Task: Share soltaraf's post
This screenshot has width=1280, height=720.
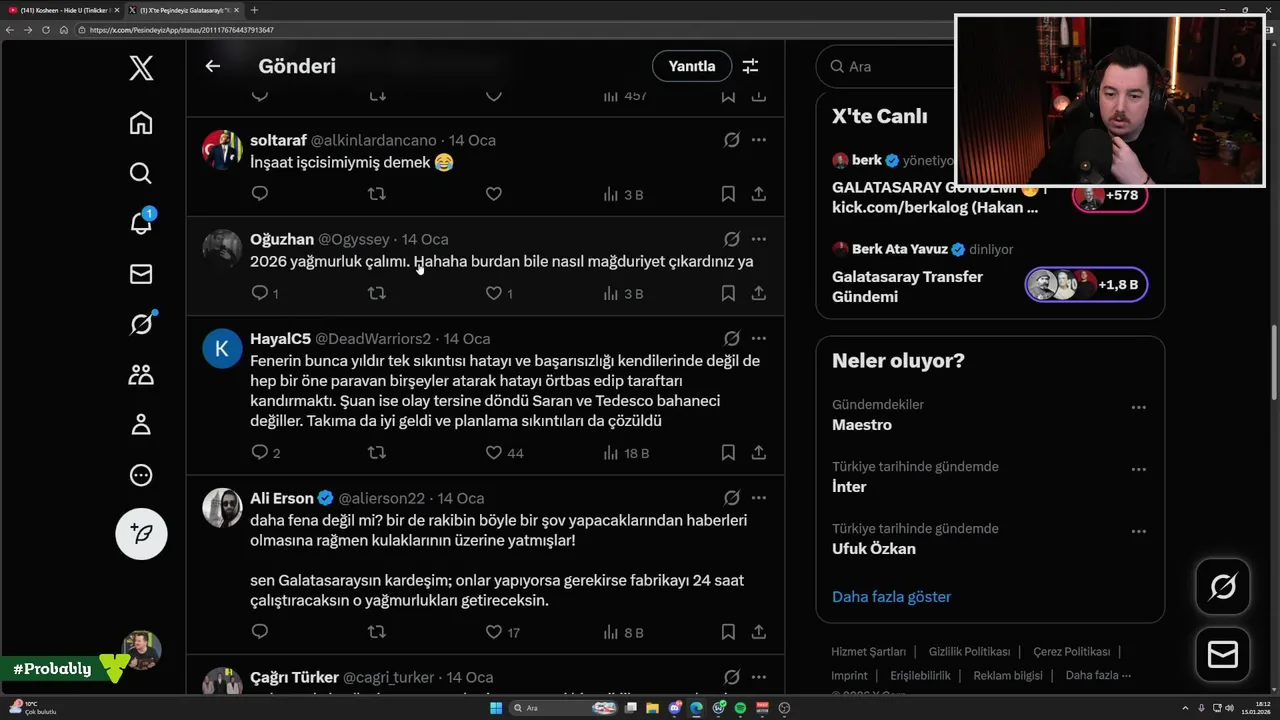Action: [x=759, y=194]
